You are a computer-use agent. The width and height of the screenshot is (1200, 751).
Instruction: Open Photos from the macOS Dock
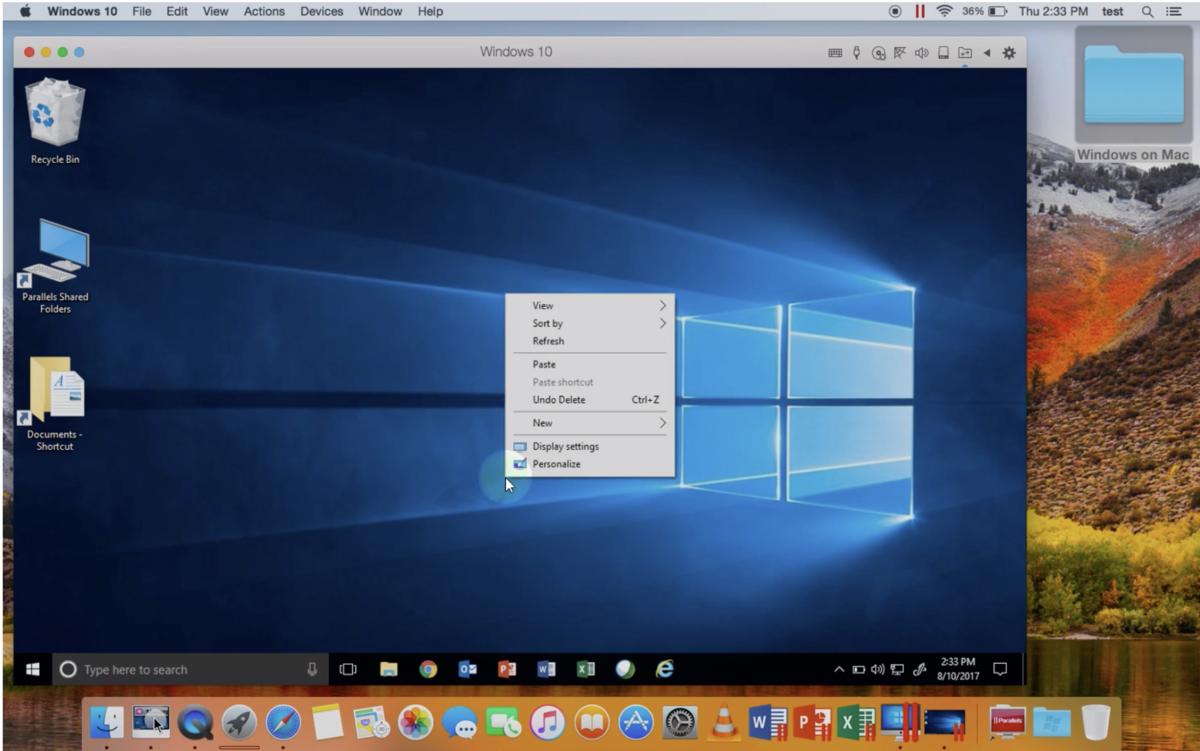(x=415, y=722)
